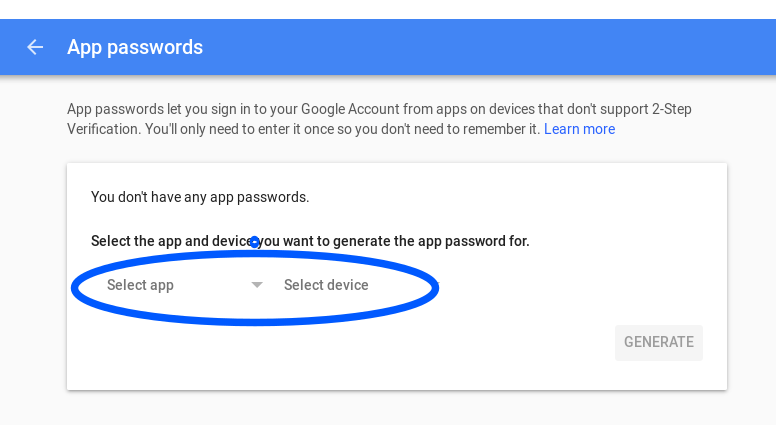Image resolution: width=776 pixels, height=425 pixels.
Task: Open the Learn more link
Action: tap(579, 129)
